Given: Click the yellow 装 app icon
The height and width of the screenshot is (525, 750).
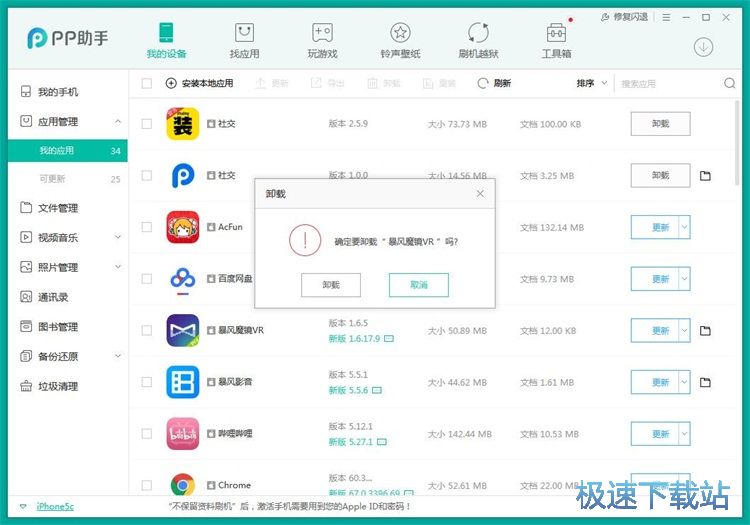Looking at the screenshot, I should (x=183, y=124).
